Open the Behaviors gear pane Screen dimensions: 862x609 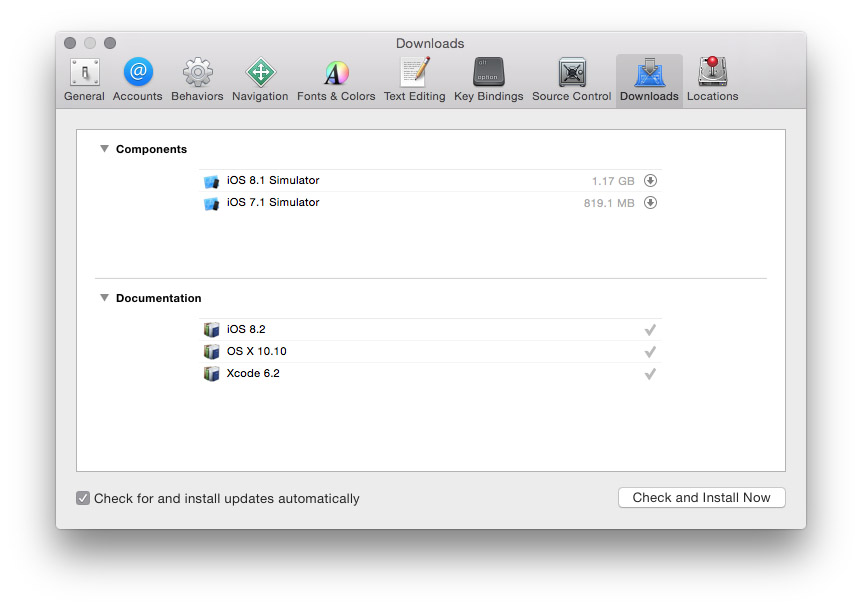coord(197,80)
